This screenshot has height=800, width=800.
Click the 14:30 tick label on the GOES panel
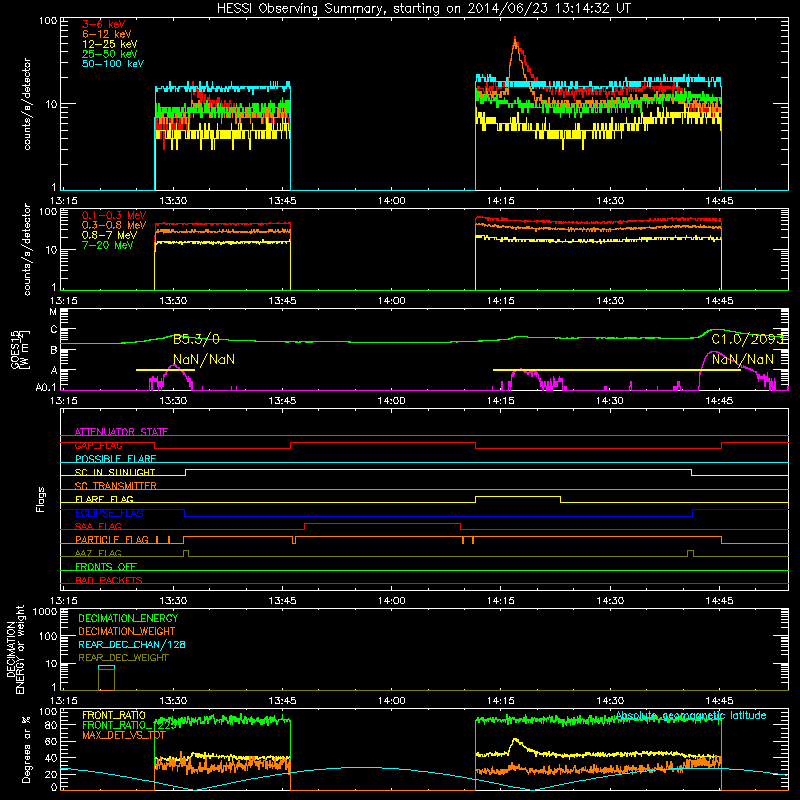click(x=610, y=401)
